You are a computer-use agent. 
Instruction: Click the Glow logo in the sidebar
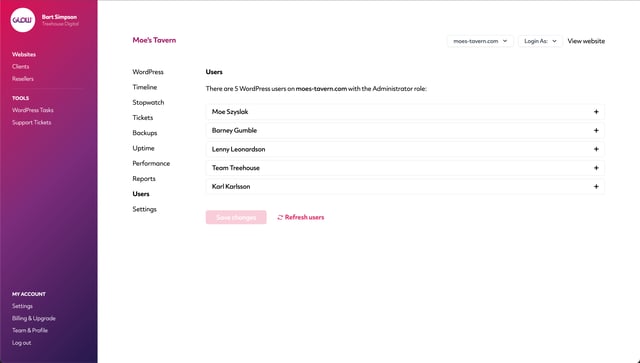tap(23, 20)
